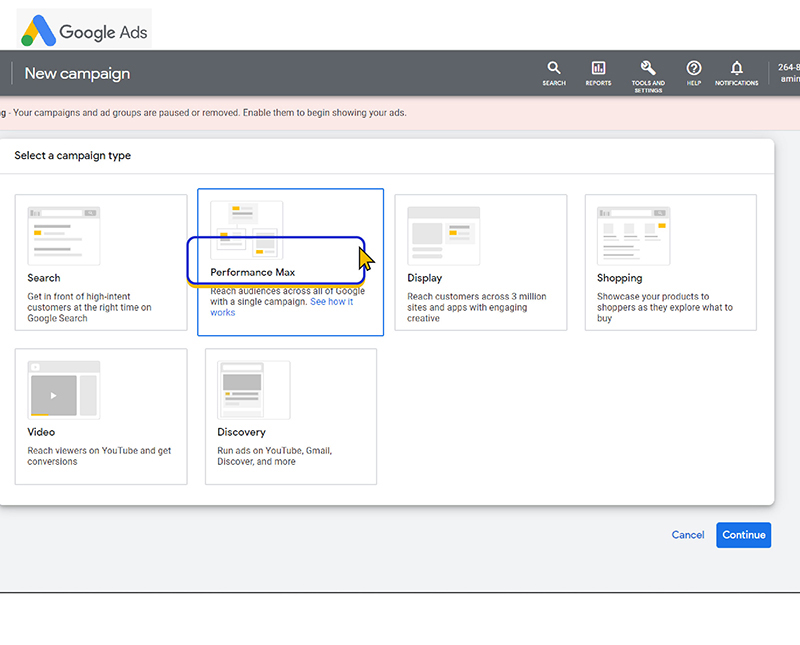Viewport: 800px width, 645px height.
Task: Cancel the new campaign setup
Action: [688, 535]
